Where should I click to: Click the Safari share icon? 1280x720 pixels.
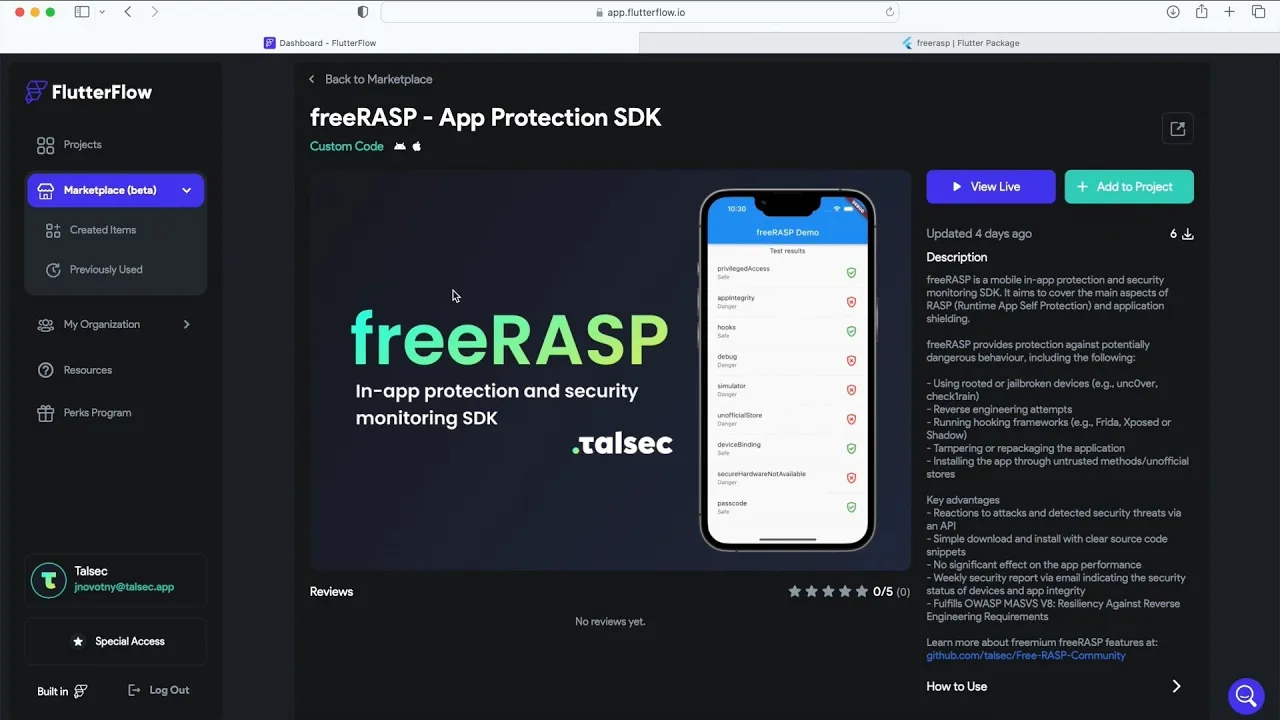pyautogui.click(x=1201, y=12)
